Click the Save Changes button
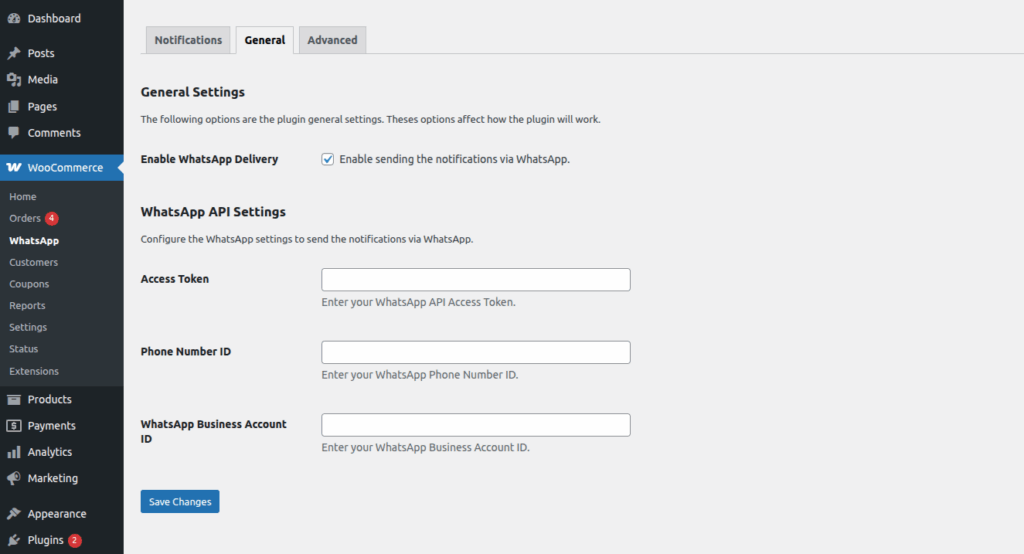This screenshot has height=554, width=1024. 180,502
